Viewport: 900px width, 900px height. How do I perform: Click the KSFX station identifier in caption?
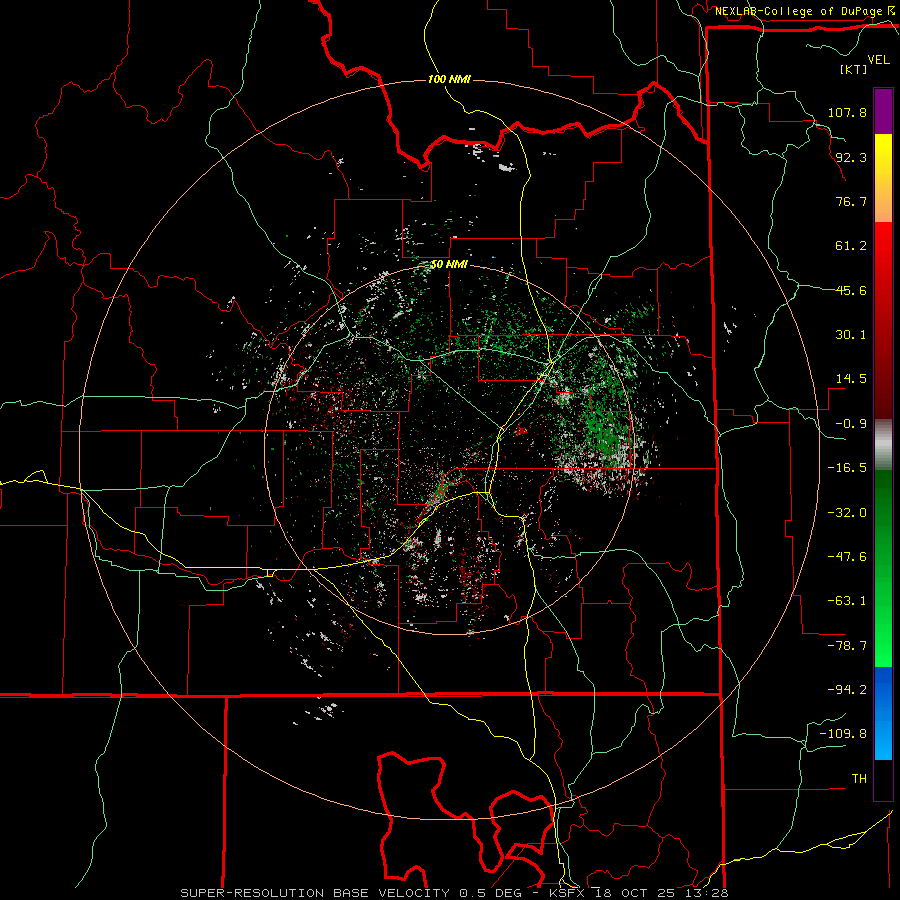coord(567,893)
